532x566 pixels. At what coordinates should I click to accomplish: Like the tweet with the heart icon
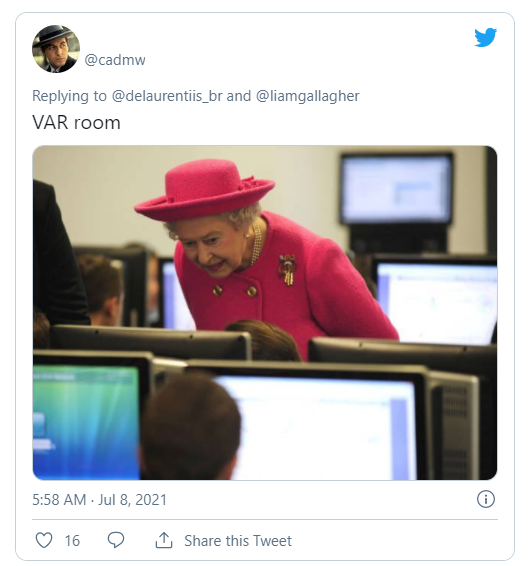[44, 540]
